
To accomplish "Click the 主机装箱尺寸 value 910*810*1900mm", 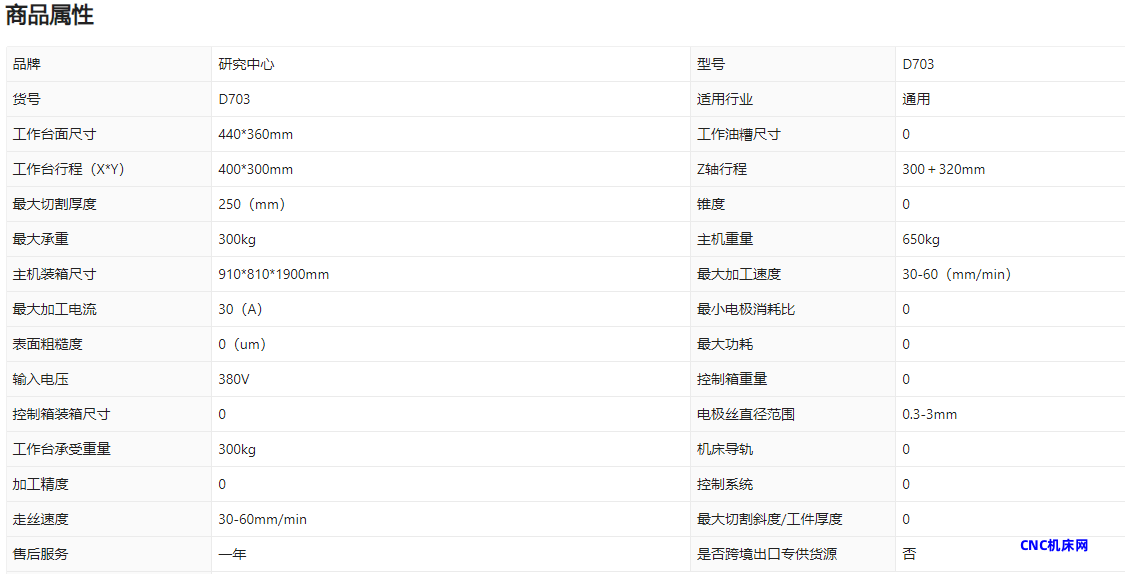I will (x=273, y=274).
